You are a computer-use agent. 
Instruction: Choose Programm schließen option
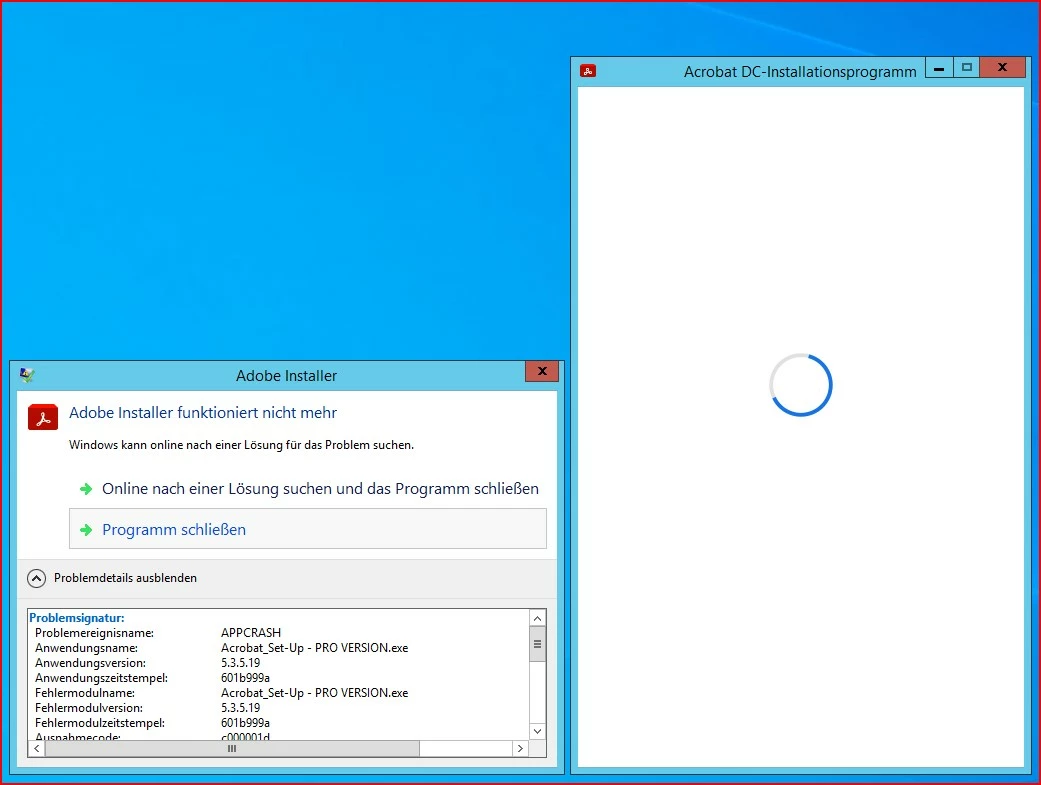(x=308, y=529)
